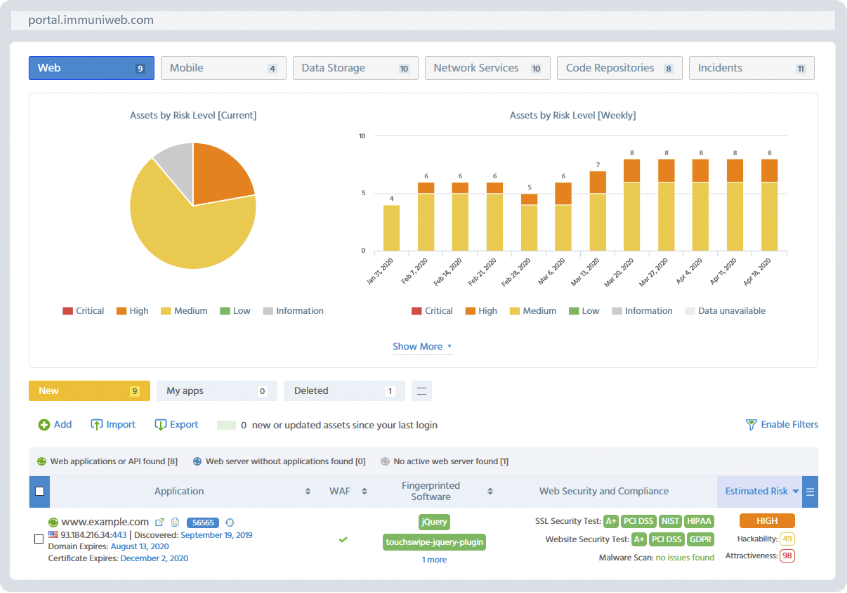The width and height of the screenshot is (847, 593).
Task: Toggle the High legend item under pie chart
Action: coord(132,311)
